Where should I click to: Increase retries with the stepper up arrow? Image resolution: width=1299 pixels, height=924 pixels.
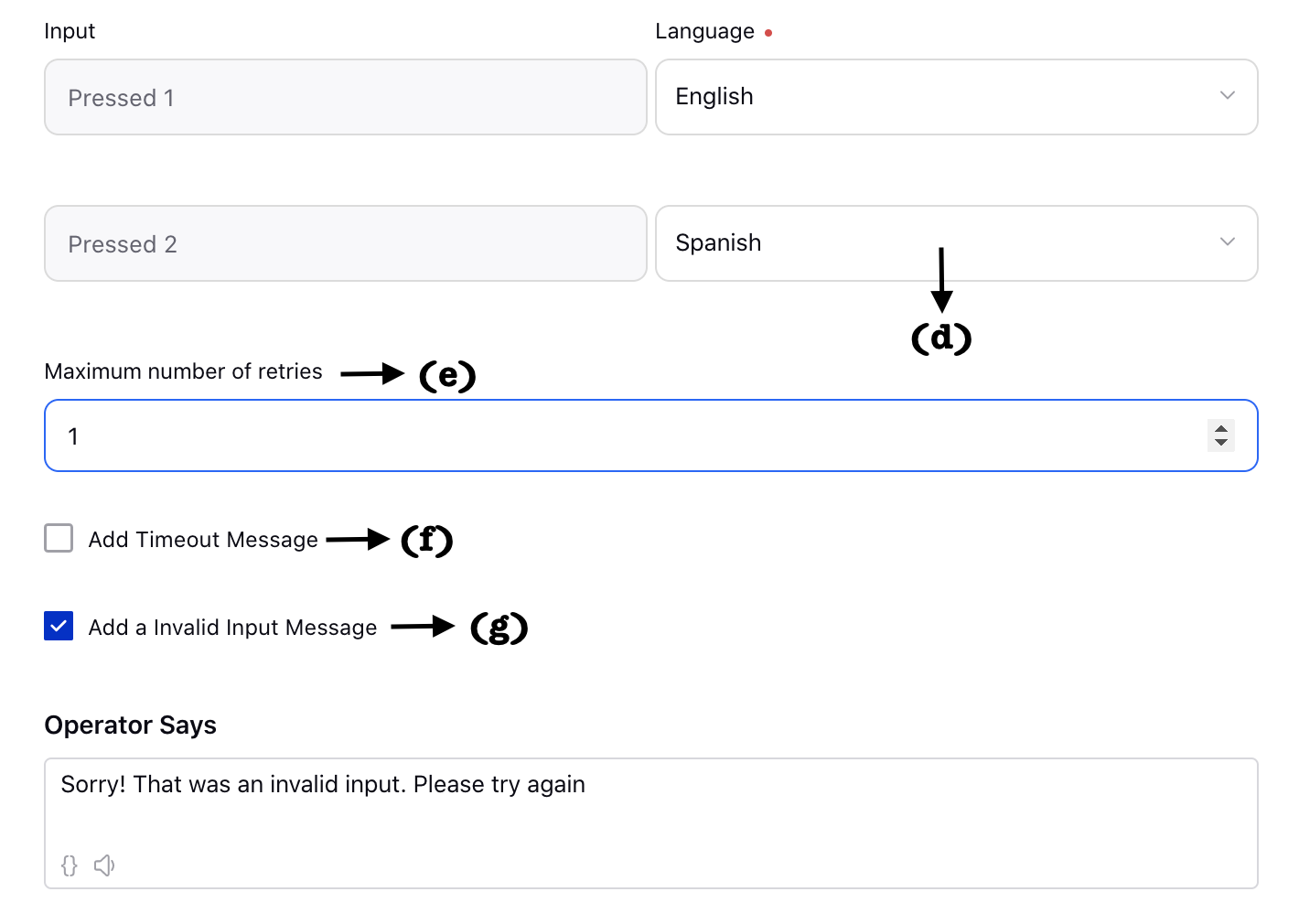[1221, 428]
